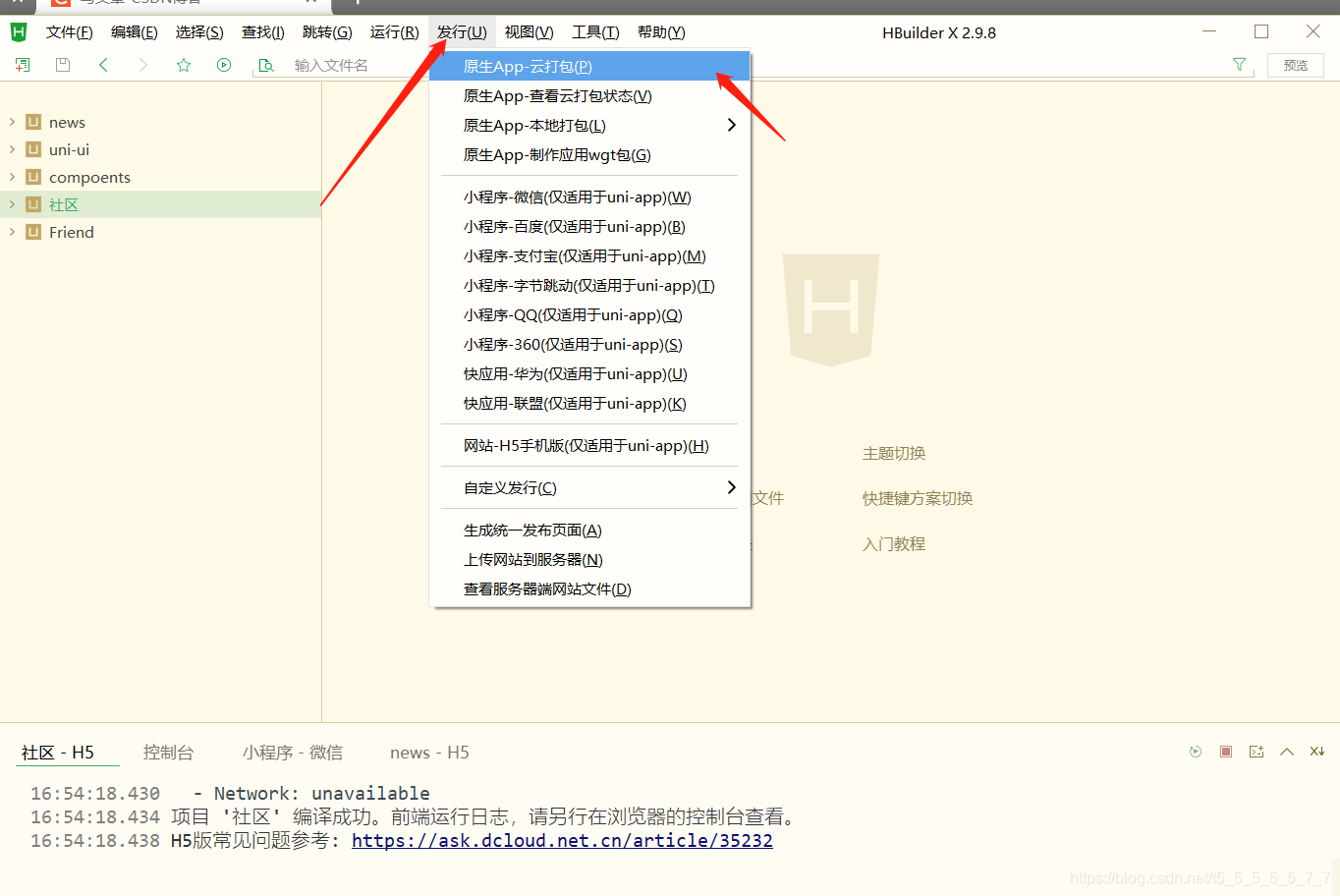This screenshot has width=1340, height=896.
Task: Choose 原生App-制作应用wgt包(G)
Action: coord(589,155)
